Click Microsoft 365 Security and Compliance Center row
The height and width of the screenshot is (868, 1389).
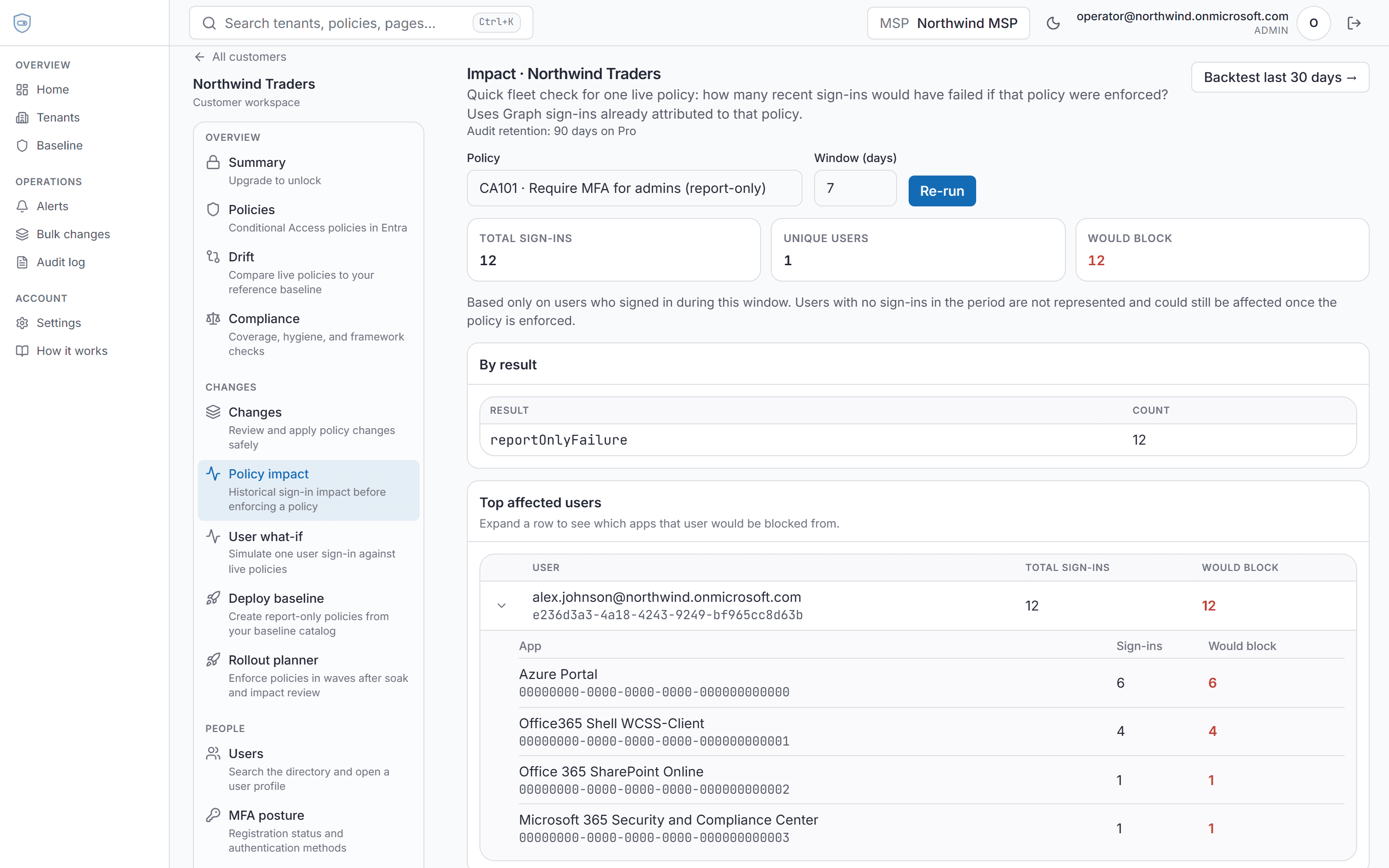coord(931,828)
